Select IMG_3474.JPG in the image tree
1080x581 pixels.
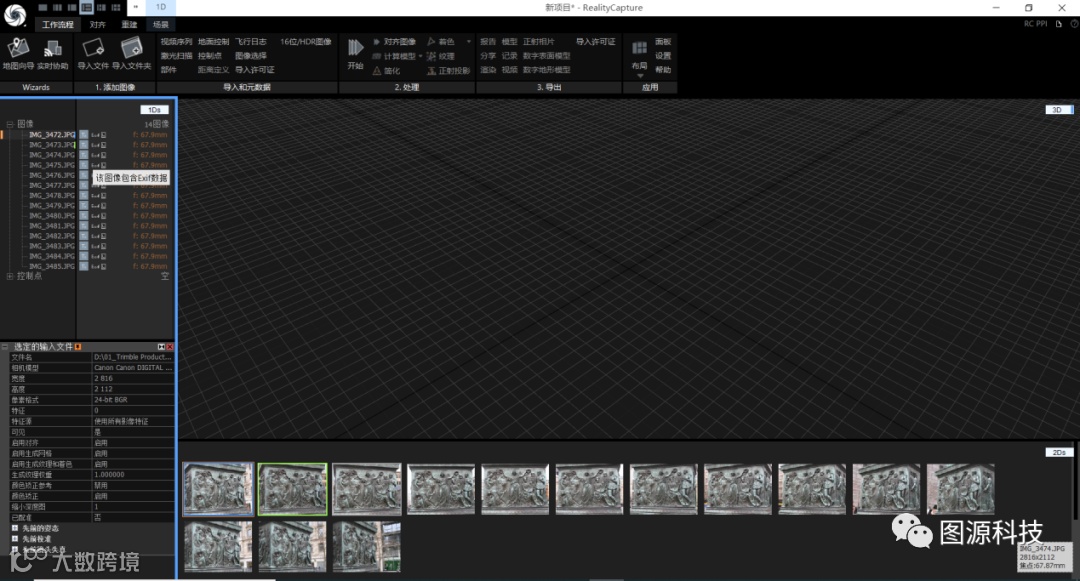click(52, 155)
